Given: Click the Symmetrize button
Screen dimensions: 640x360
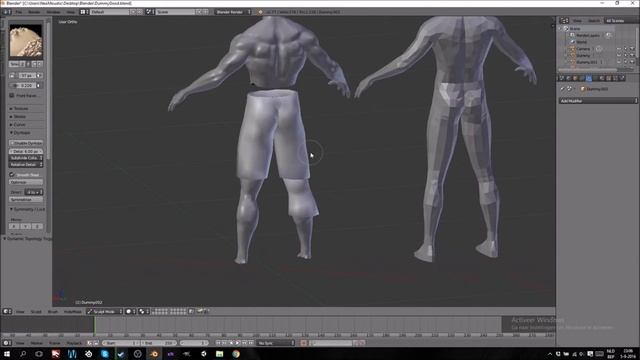Looking at the screenshot, I should (26, 199).
